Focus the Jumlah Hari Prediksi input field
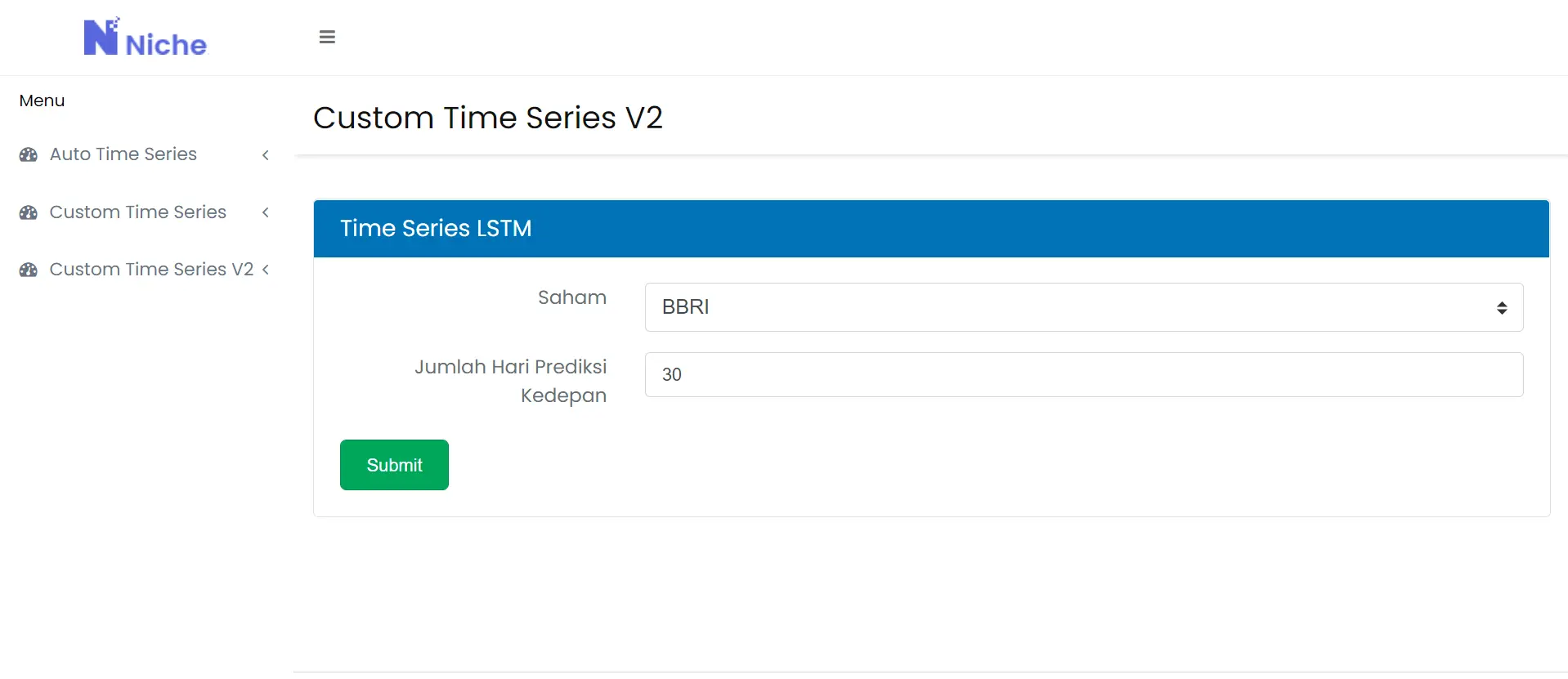The width and height of the screenshot is (1568, 679). point(1084,374)
